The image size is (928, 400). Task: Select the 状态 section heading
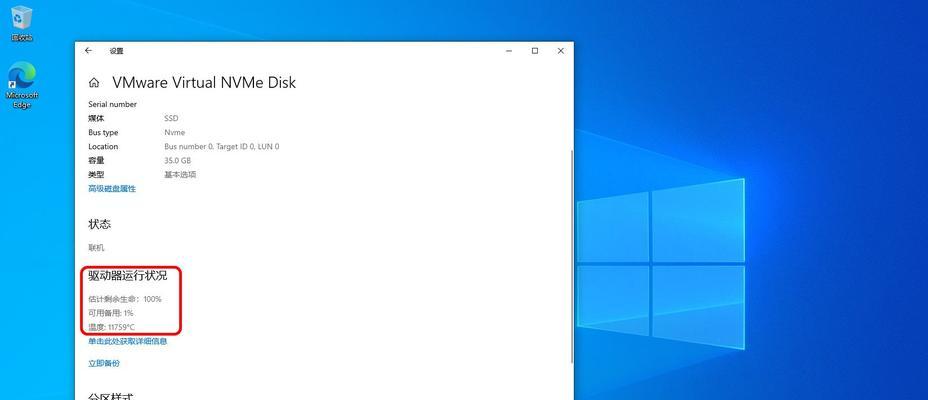coord(99,225)
